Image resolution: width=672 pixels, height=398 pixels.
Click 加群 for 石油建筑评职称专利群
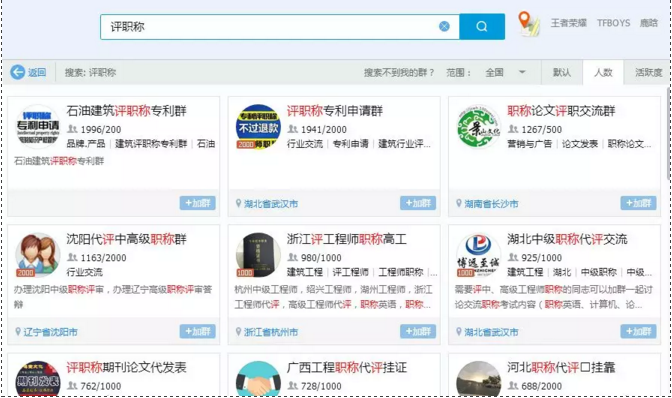tap(198, 203)
